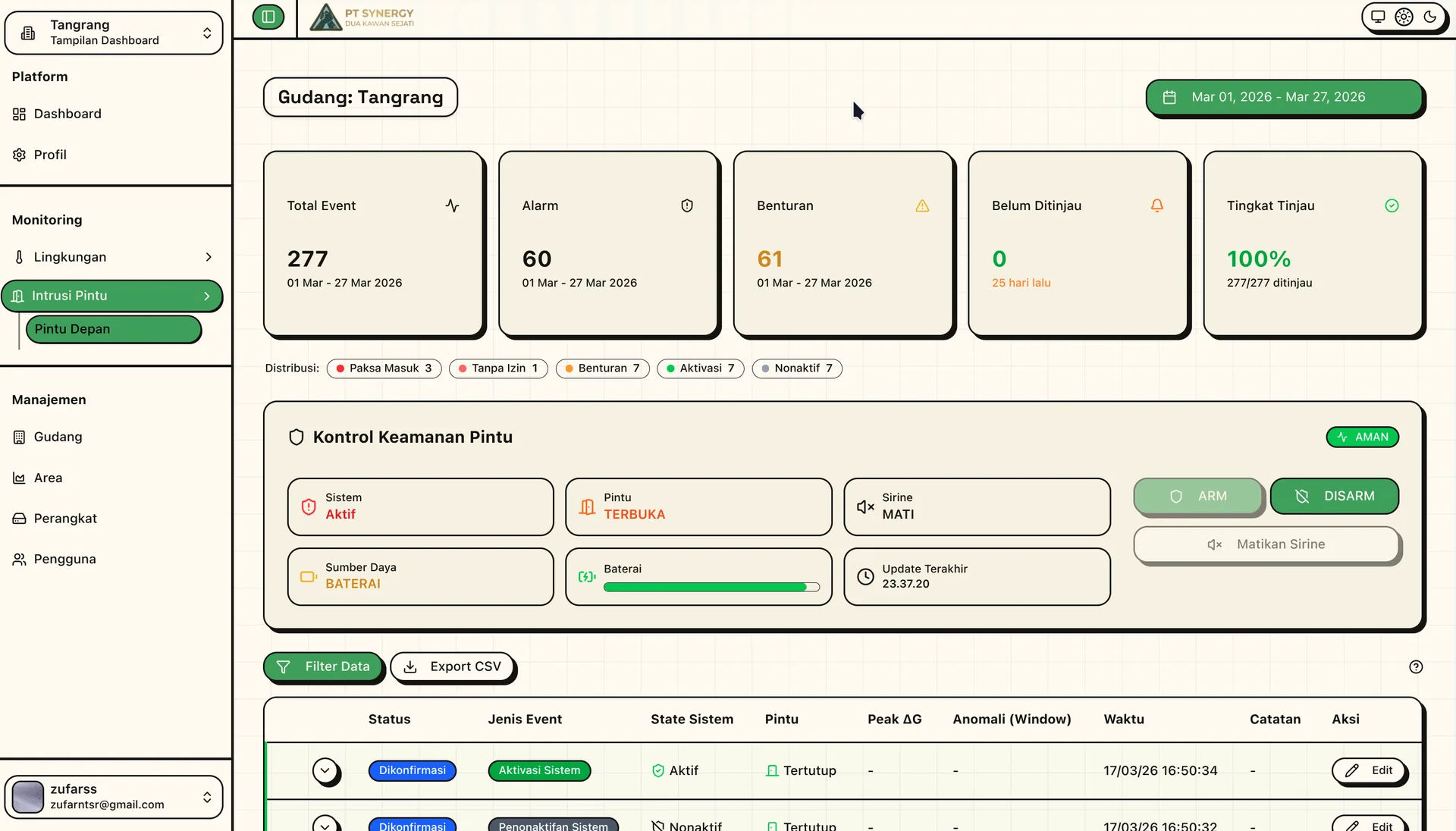The height and width of the screenshot is (831, 1456).
Task: Select the Pintu Depan sub-item
Action: [x=114, y=329]
